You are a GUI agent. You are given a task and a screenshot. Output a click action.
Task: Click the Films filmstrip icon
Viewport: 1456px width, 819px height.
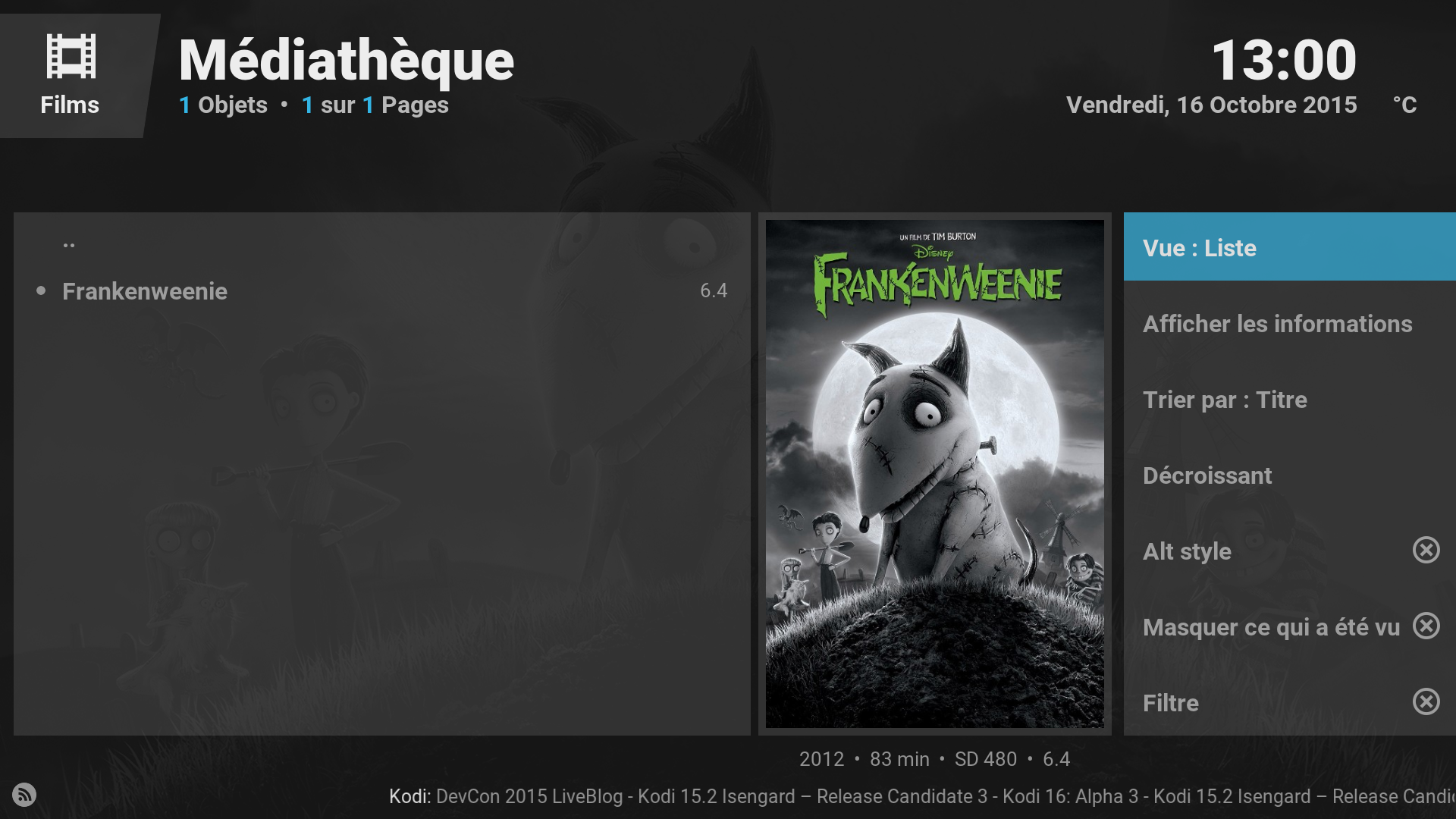(x=71, y=56)
